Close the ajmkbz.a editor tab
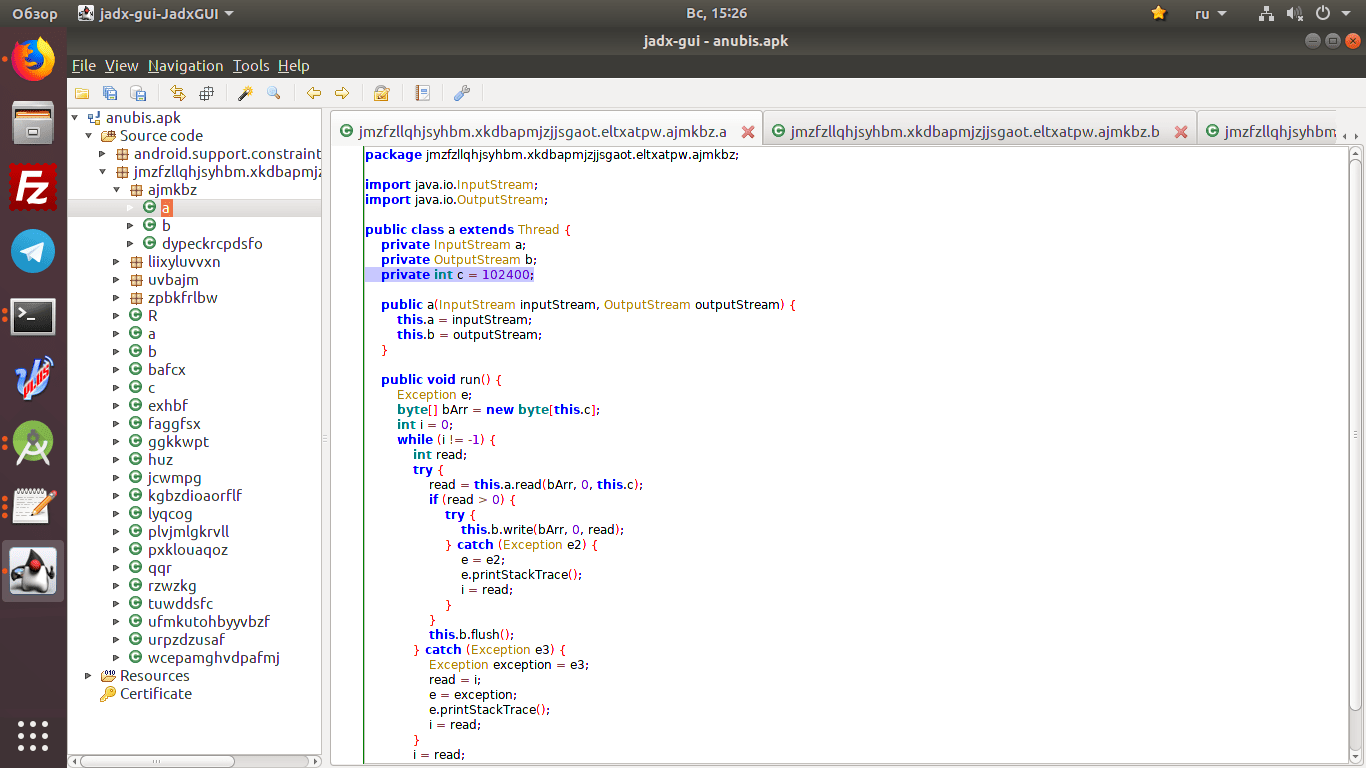The image size is (1366, 768). [x=747, y=132]
